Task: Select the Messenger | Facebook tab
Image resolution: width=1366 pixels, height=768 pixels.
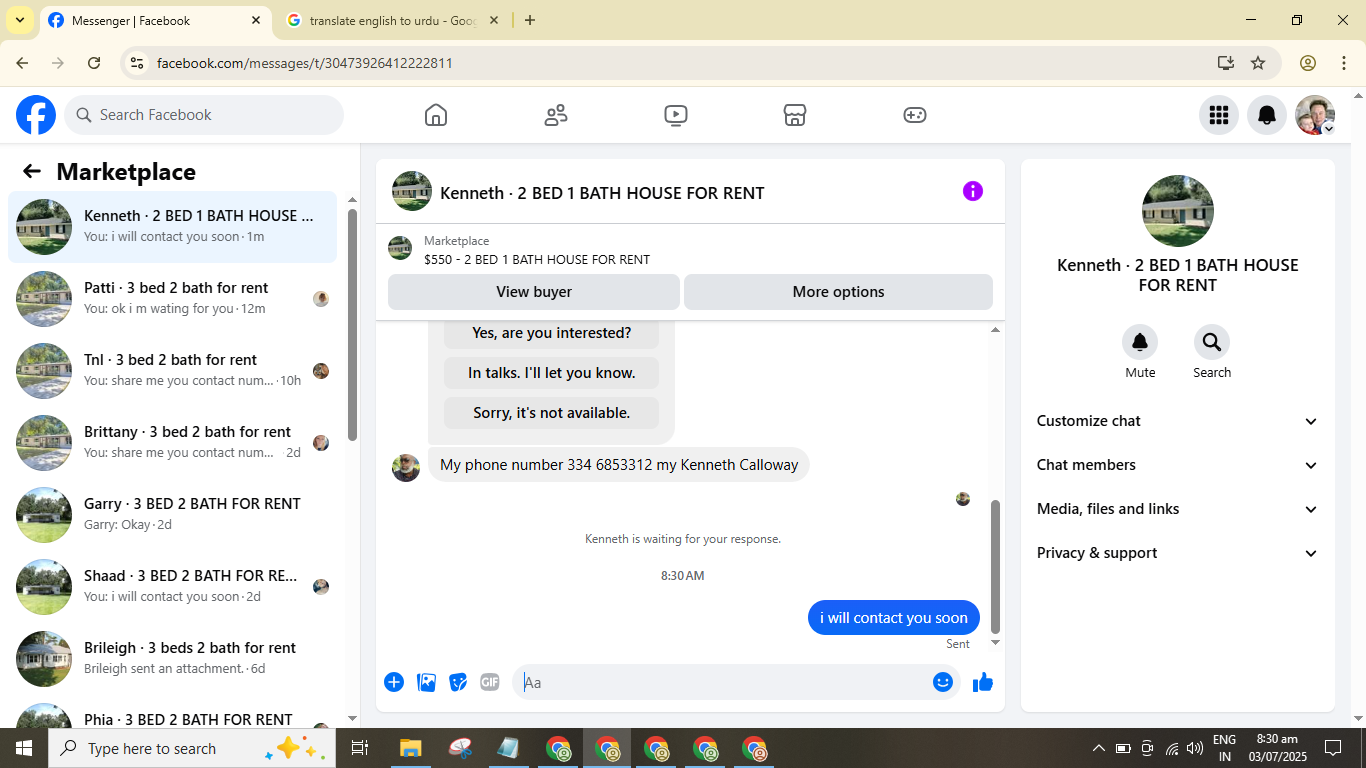Action: [155, 20]
